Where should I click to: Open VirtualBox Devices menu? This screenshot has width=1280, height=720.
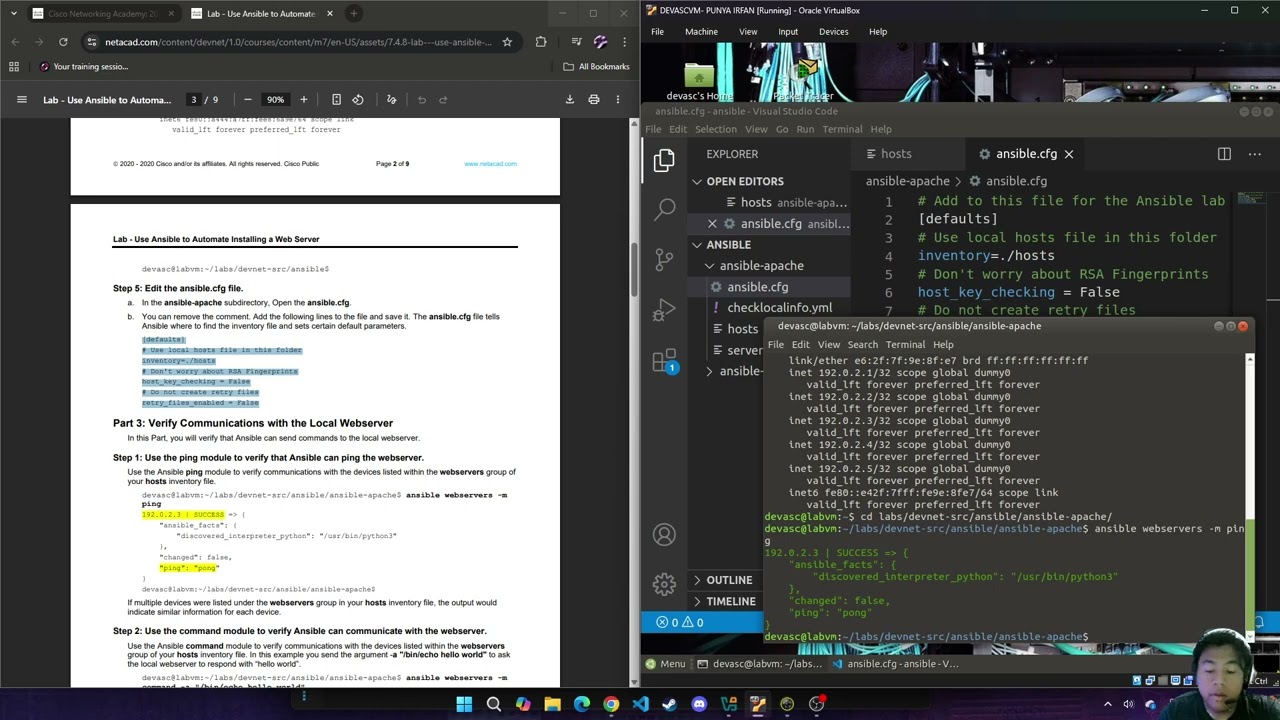(x=833, y=31)
